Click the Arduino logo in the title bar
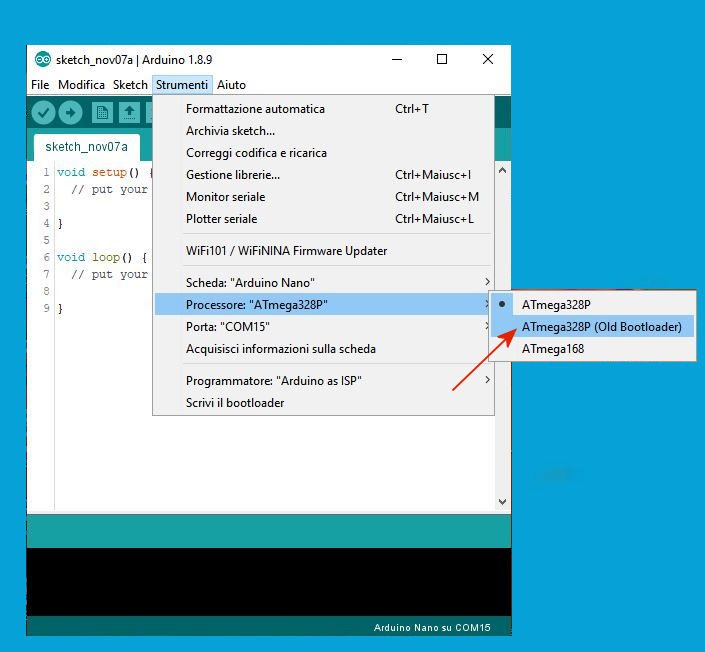Image resolution: width=705 pixels, height=652 pixels. pos(42,60)
